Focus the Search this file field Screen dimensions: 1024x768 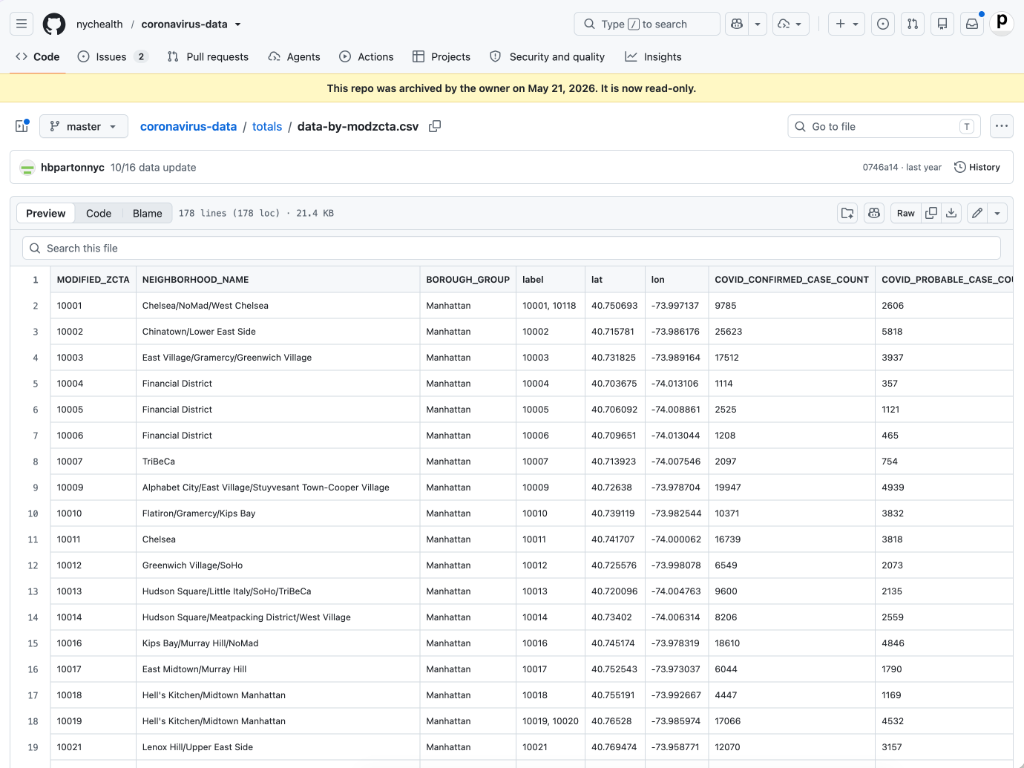pos(511,248)
